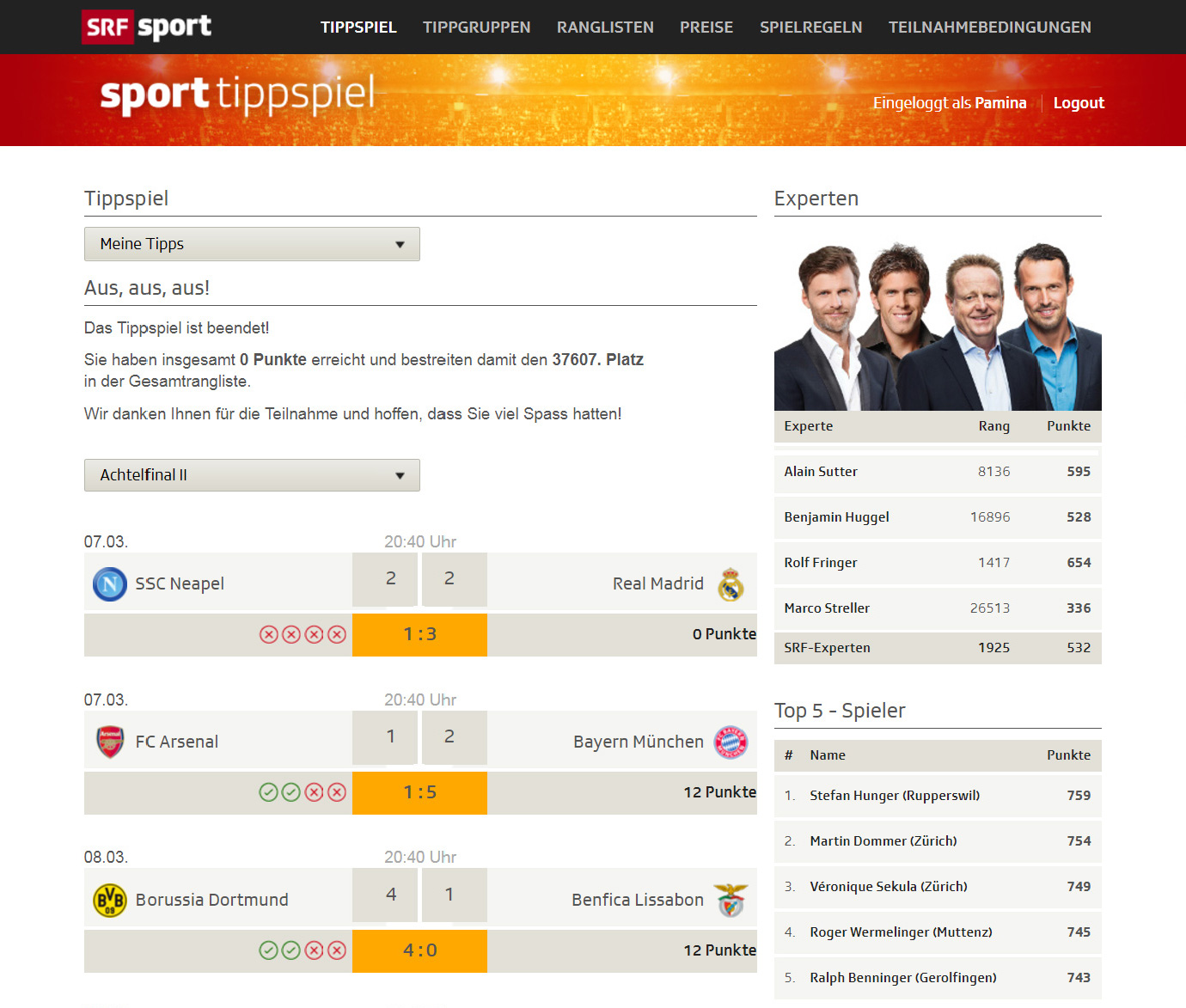Click the FC Arsenal club crest
Viewport: 1186px width, 1008px height.
pos(110,742)
